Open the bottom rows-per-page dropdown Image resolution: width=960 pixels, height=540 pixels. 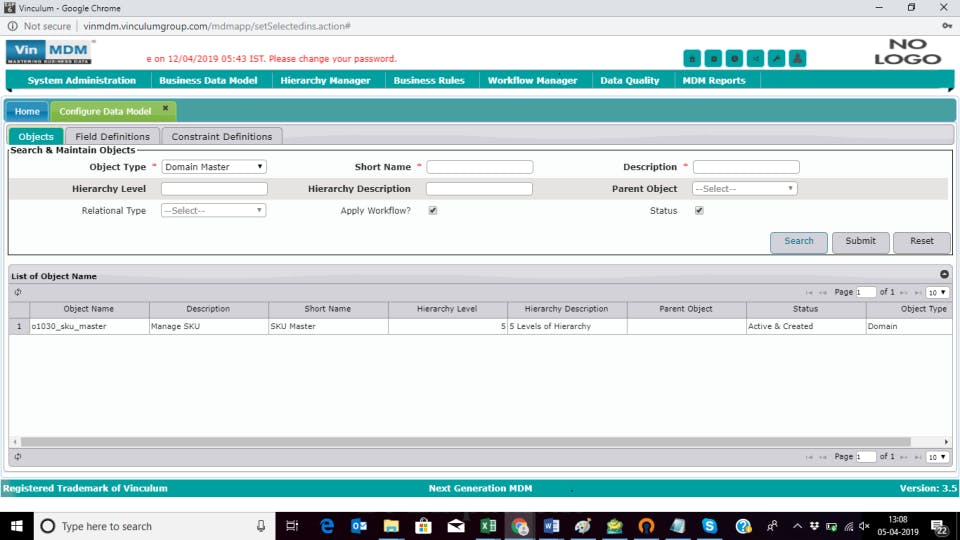point(937,457)
